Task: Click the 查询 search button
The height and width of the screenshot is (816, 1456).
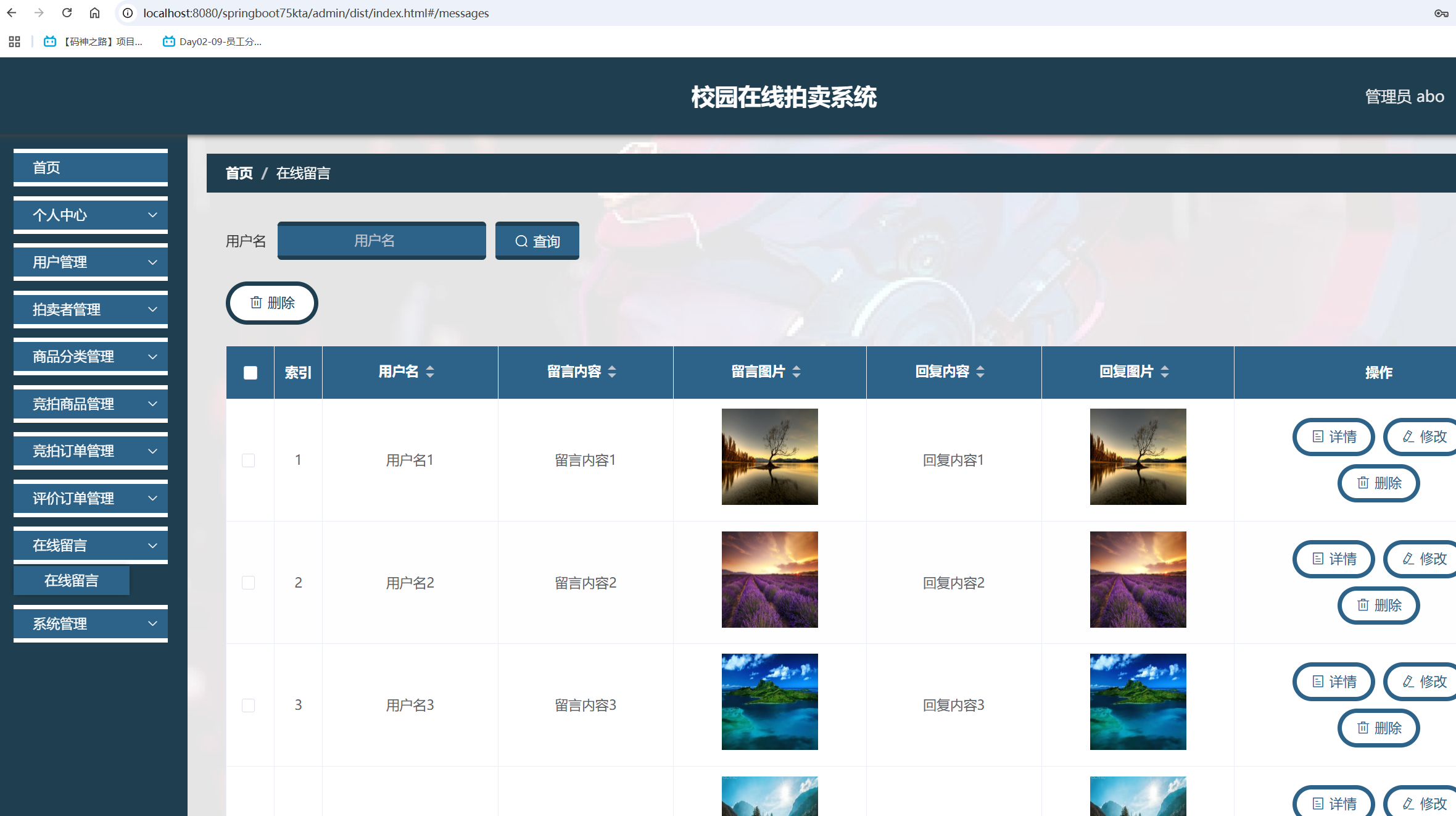Action: point(537,241)
